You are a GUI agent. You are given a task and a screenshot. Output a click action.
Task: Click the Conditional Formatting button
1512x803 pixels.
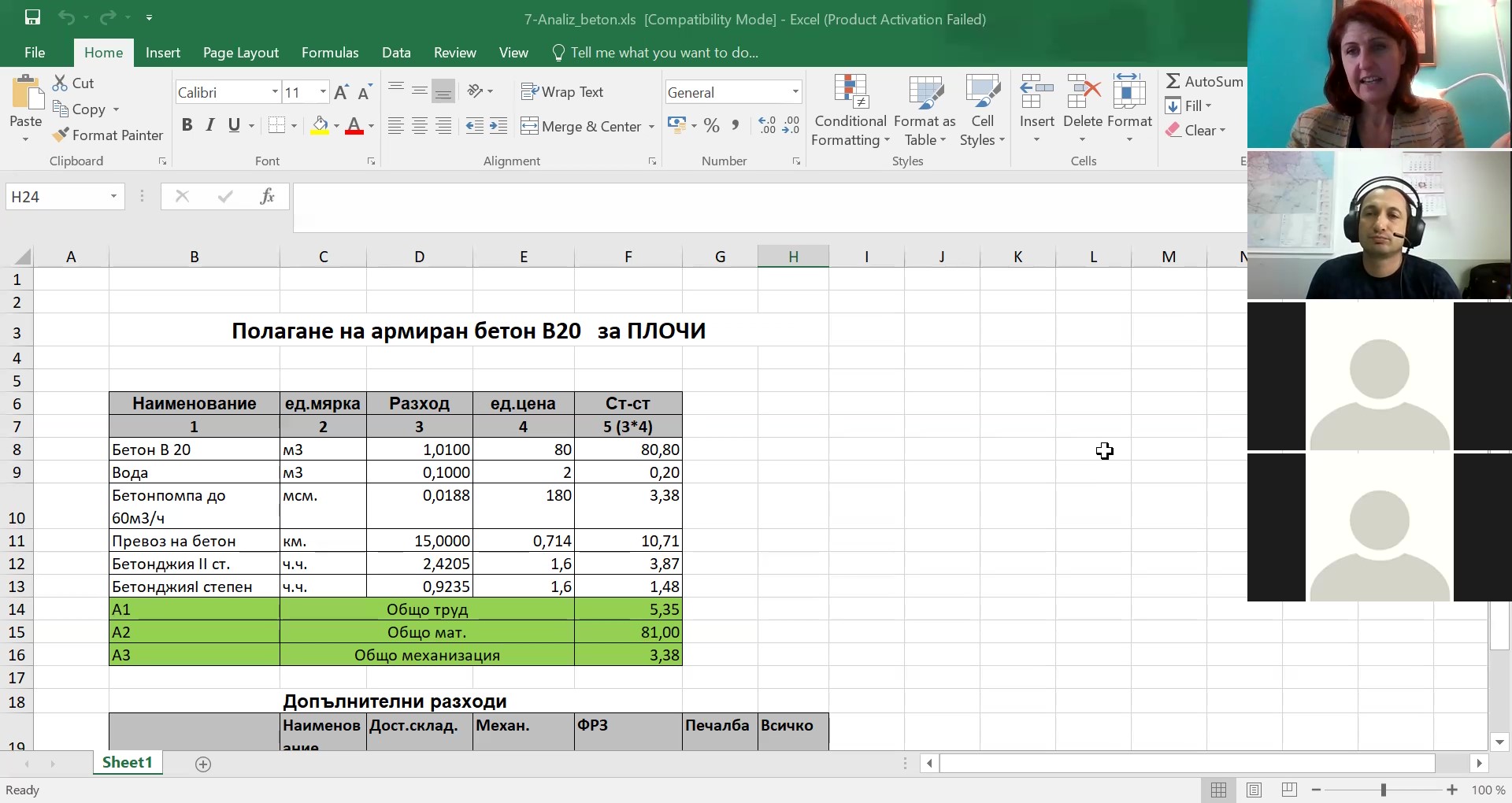850,110
